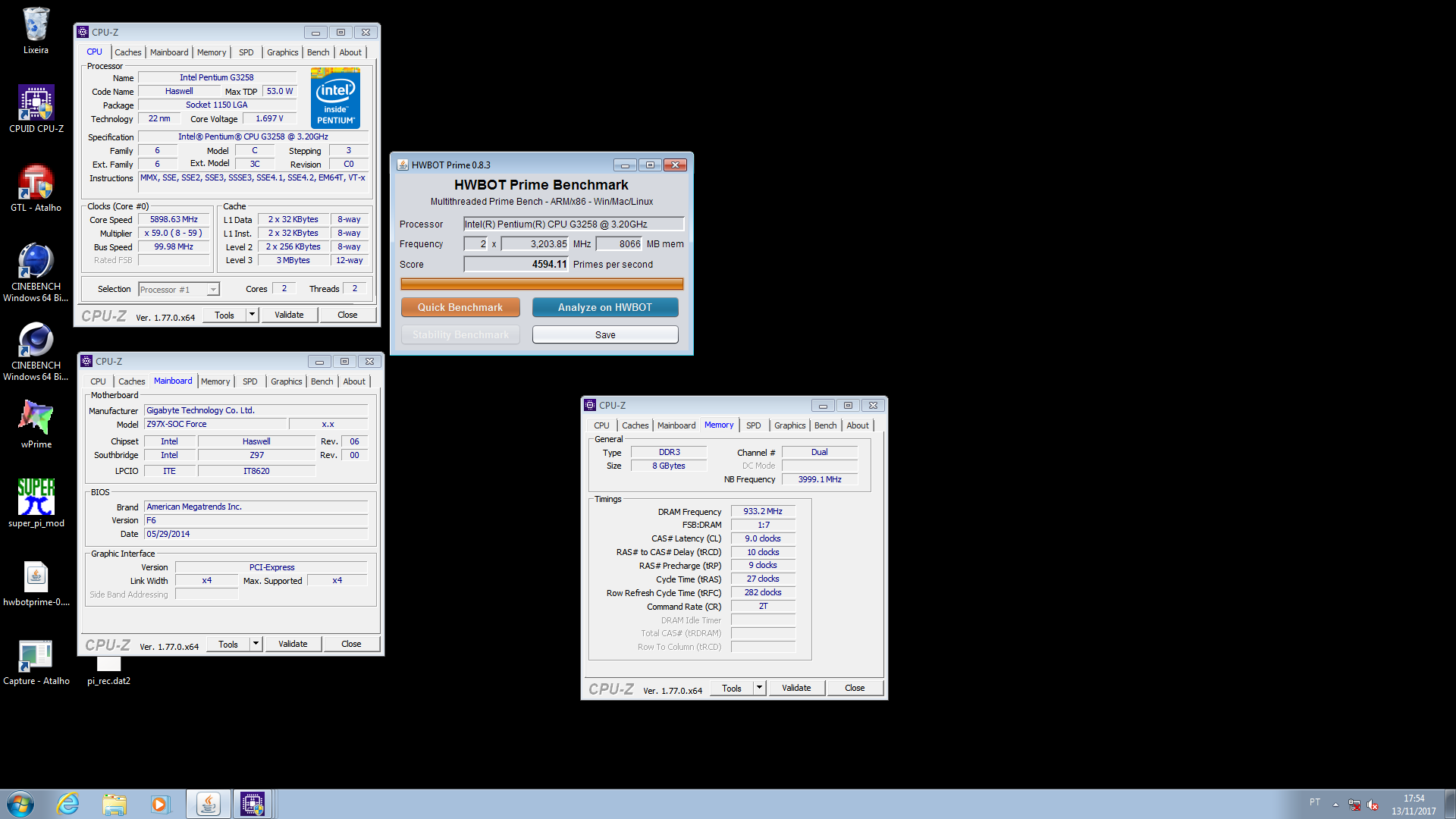Viewport: 1456px width, 819px height.
Task: Click Close button in Mainboard CPU-Z window
Action: click(x=351, y=644)
